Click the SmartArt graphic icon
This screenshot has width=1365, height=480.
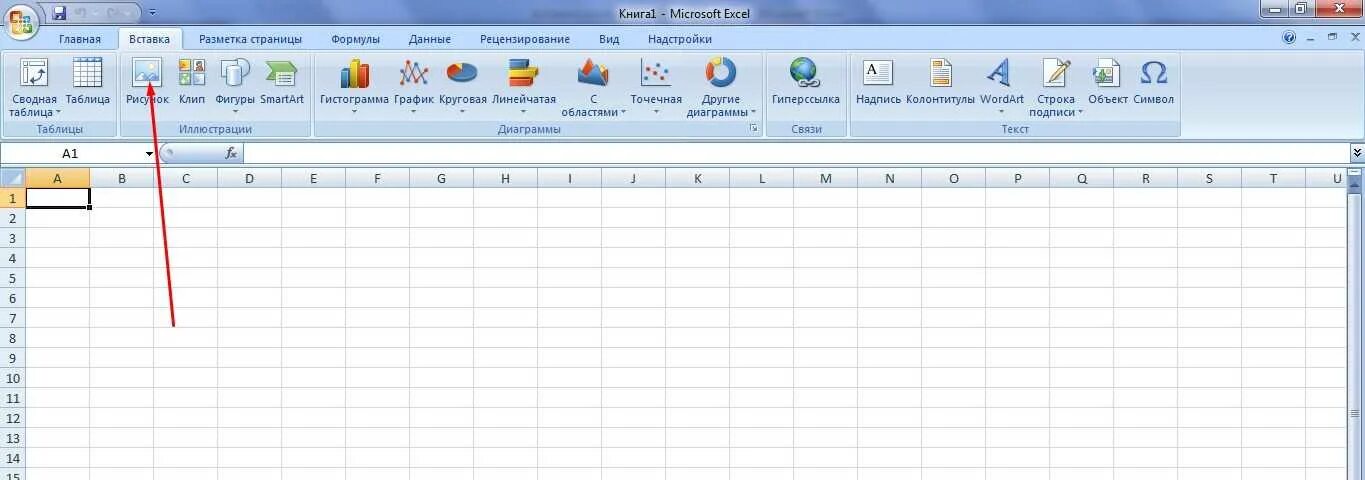tap(281, 74)
